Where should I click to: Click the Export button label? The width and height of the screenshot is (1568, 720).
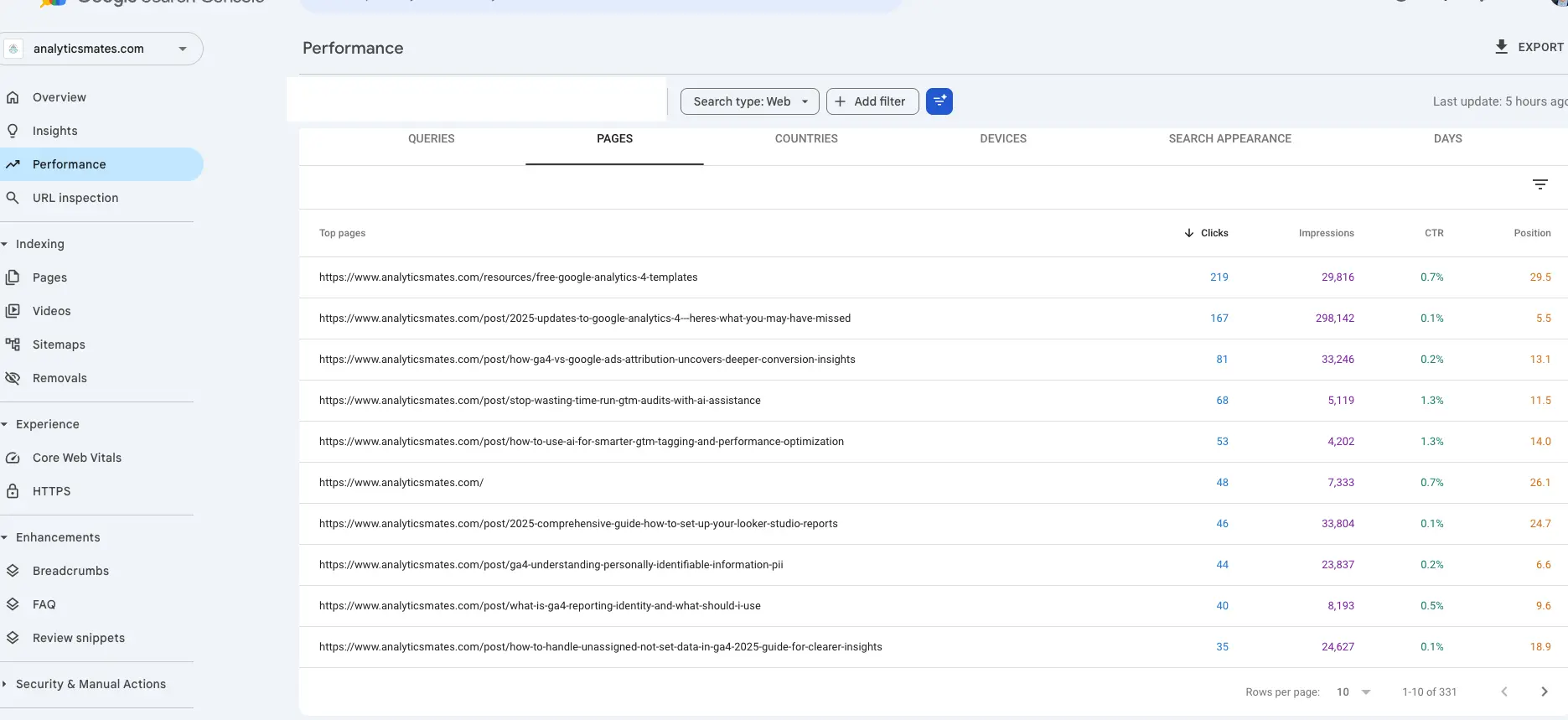1540,48
